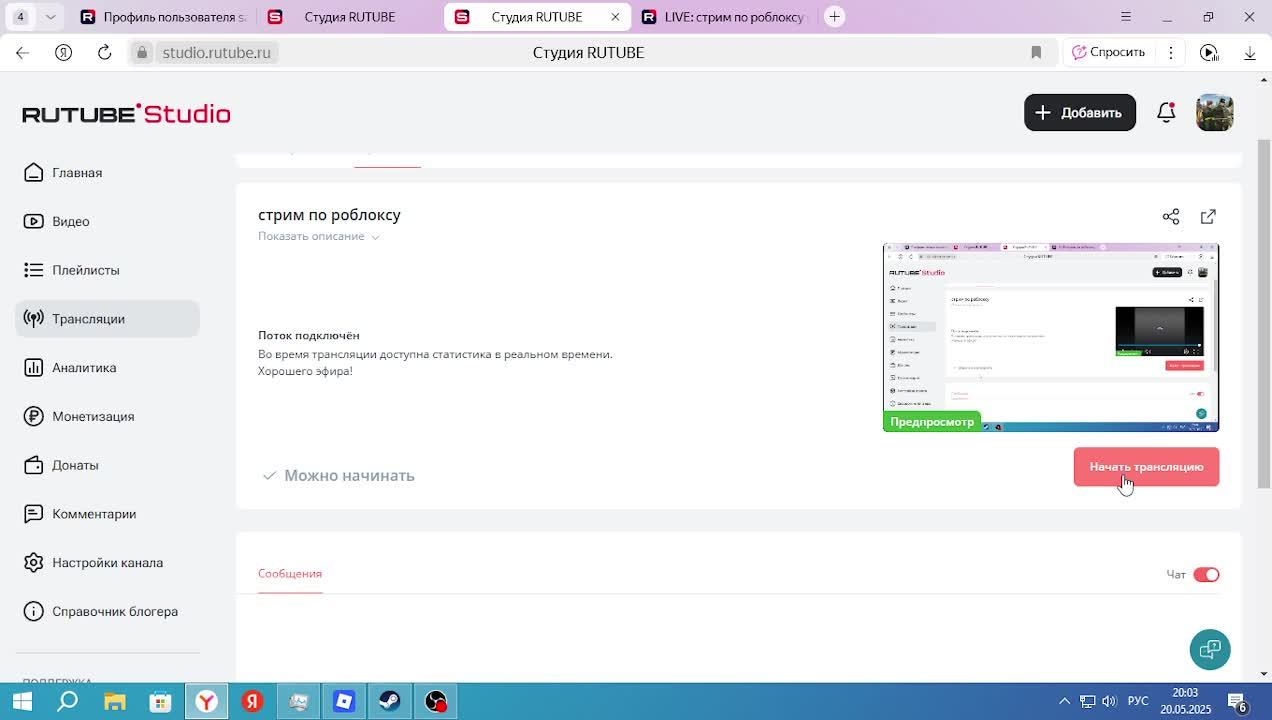Open browser downloads
The height and width of the screenshot is (720, 1272).
tap(1249, 53)
